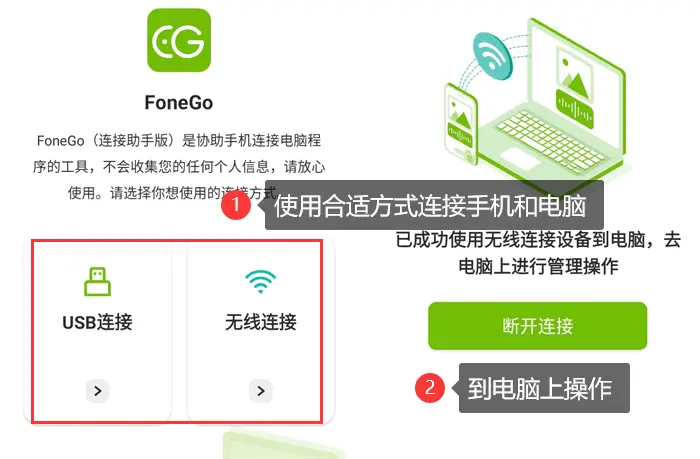This screenshot has width=700, height=459.
Task: Click the red step 2 badge
Action: click(430, 388)
